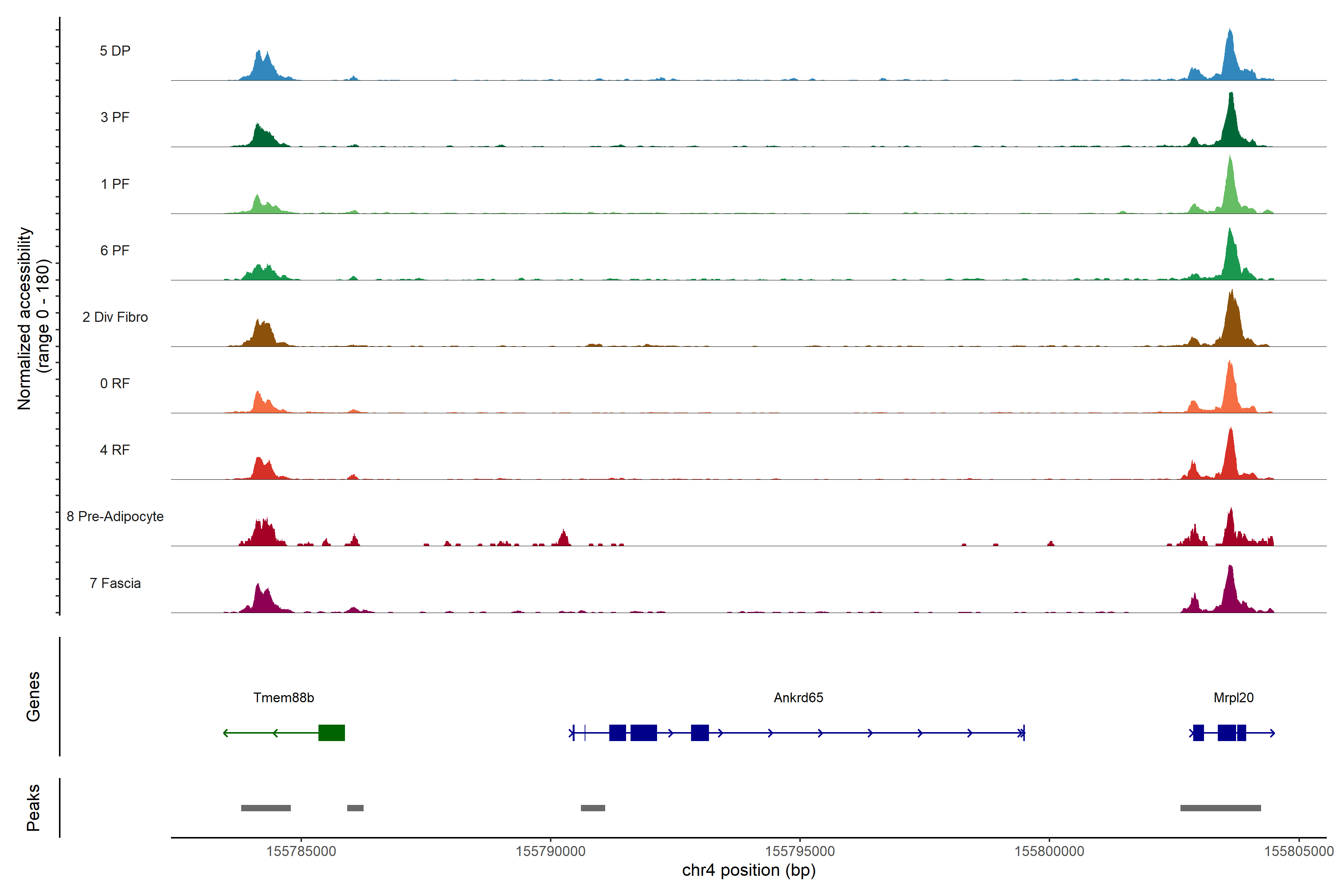Click the 2 Div Fibro track label
Screen dimensions: 1344x896
coord(115,317)
